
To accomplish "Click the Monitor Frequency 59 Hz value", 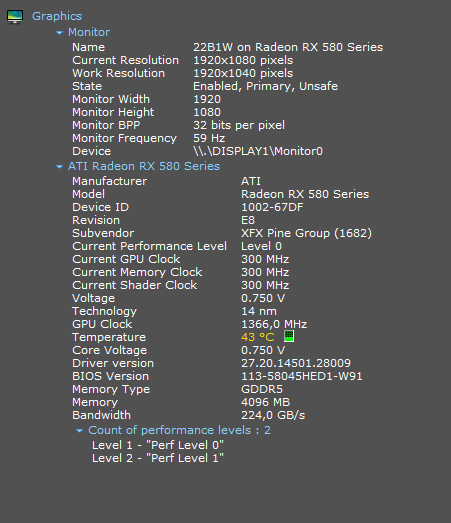I will pos(209,138).
